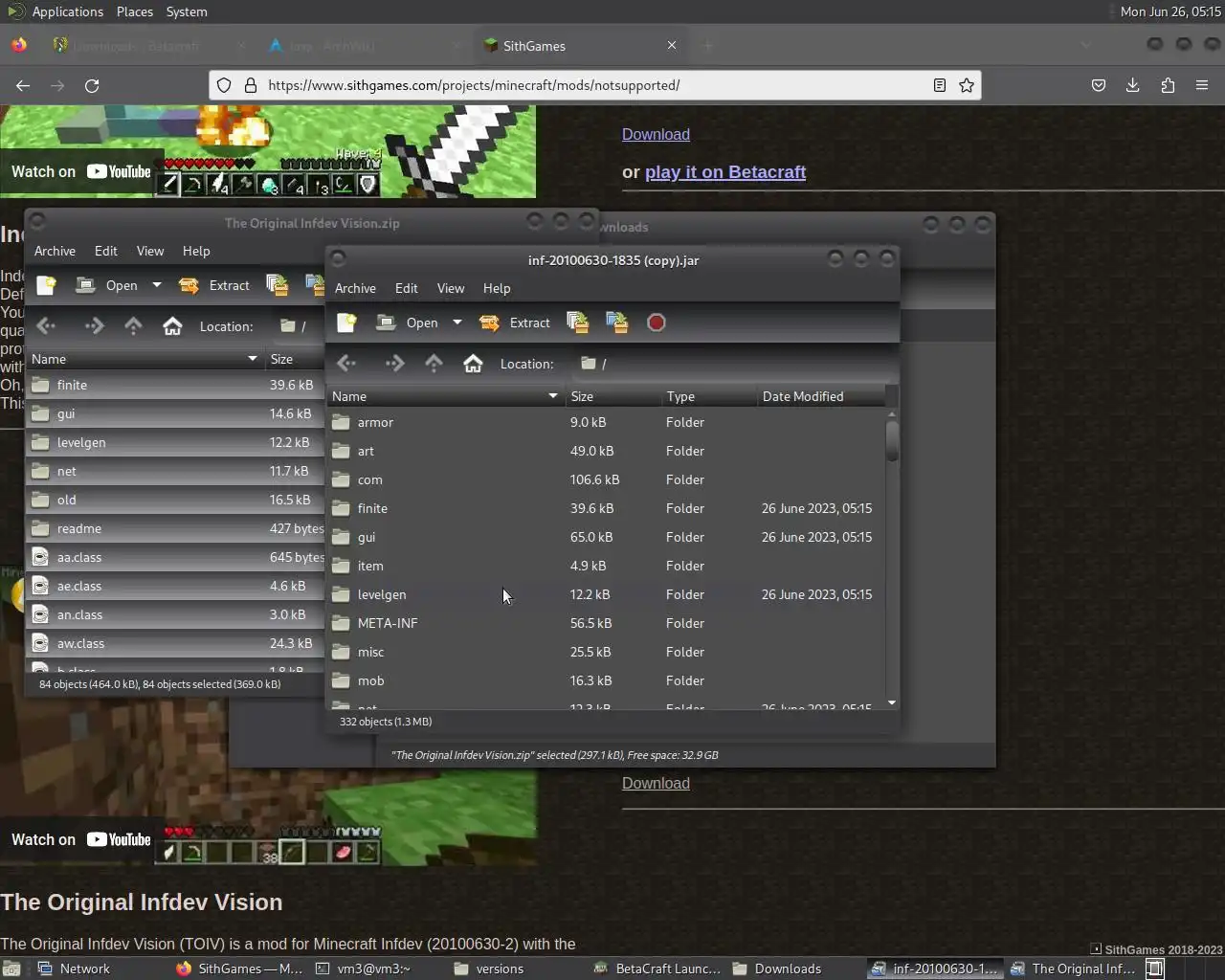Select com folder in jar window
Image resolution: width=1225 pixels, height=980 pixels.
pos(606,479)
